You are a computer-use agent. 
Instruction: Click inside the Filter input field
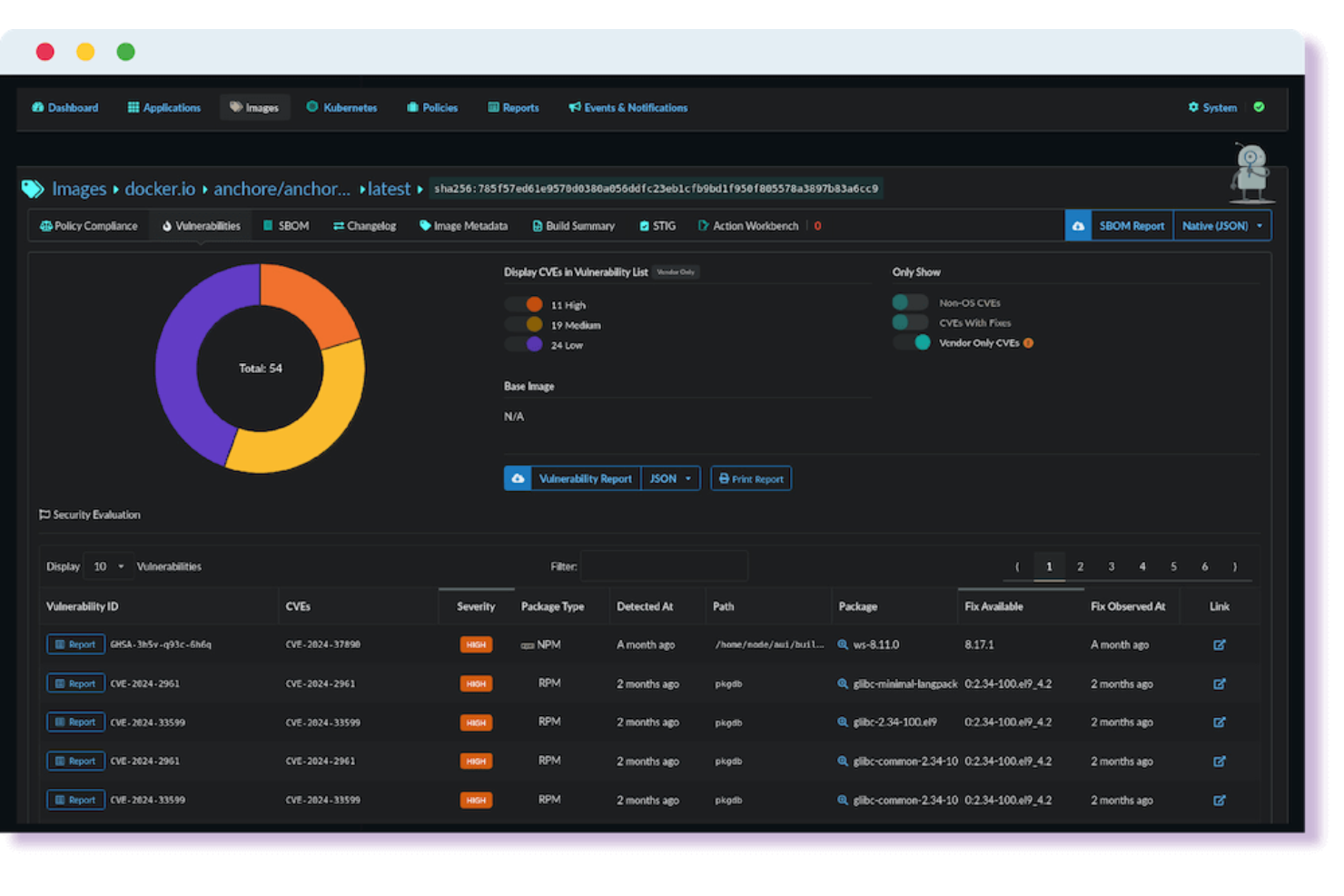(x=664, y=566)
